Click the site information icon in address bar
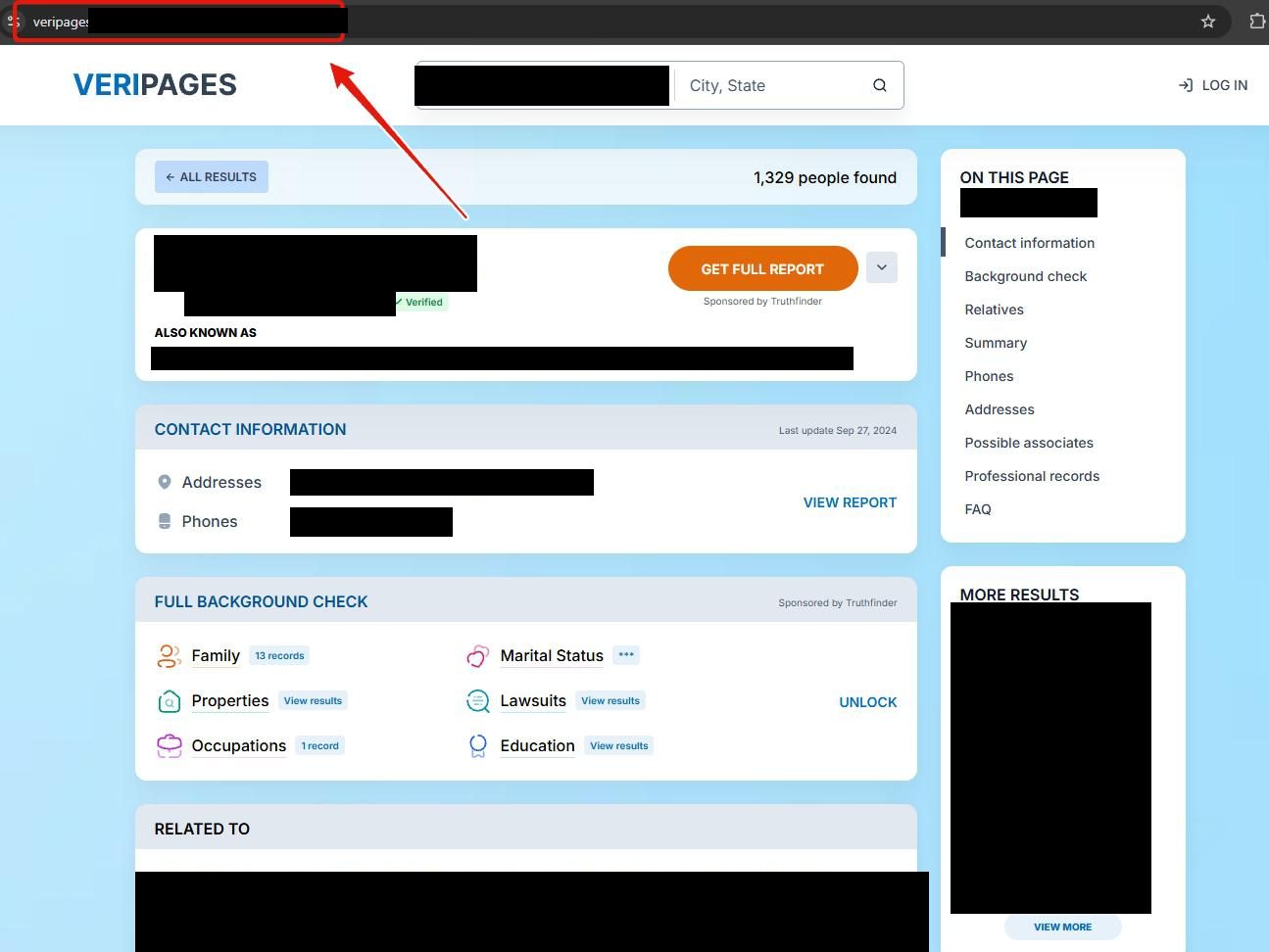The image size is (1269, 952). [13, 22]
